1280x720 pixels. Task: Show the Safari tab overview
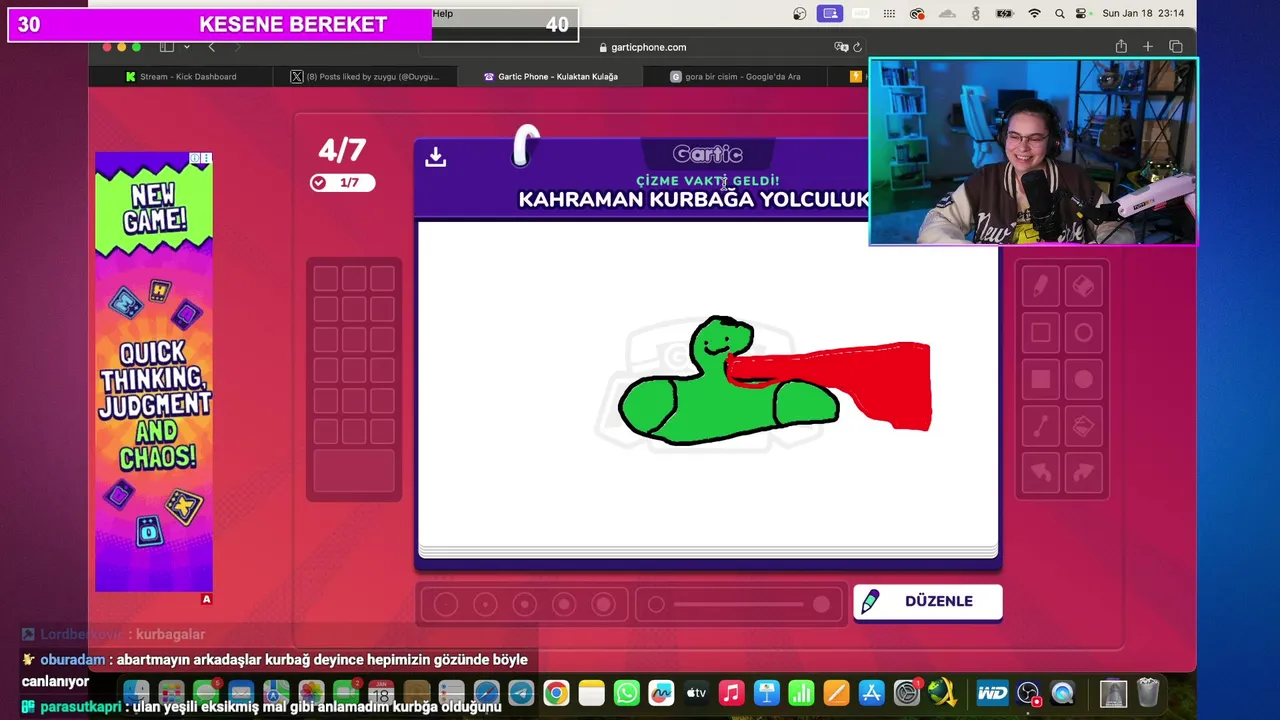[1176, 47]
